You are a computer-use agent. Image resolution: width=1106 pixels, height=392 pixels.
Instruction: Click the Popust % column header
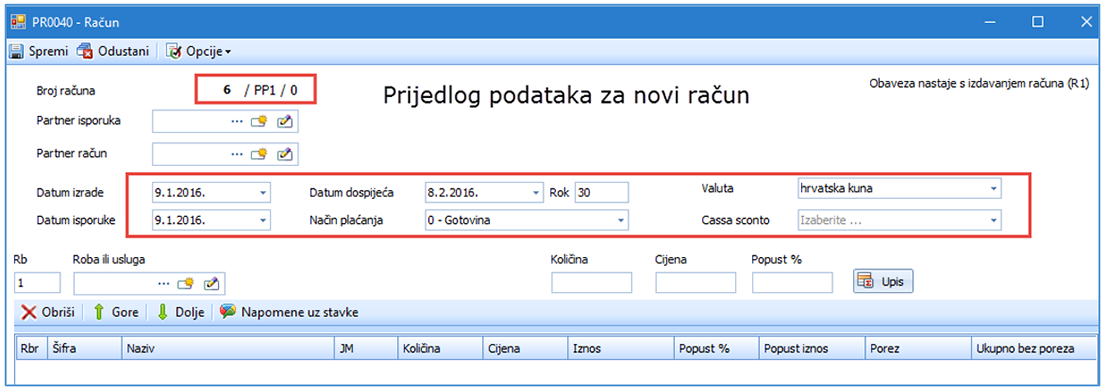(716, 348)
